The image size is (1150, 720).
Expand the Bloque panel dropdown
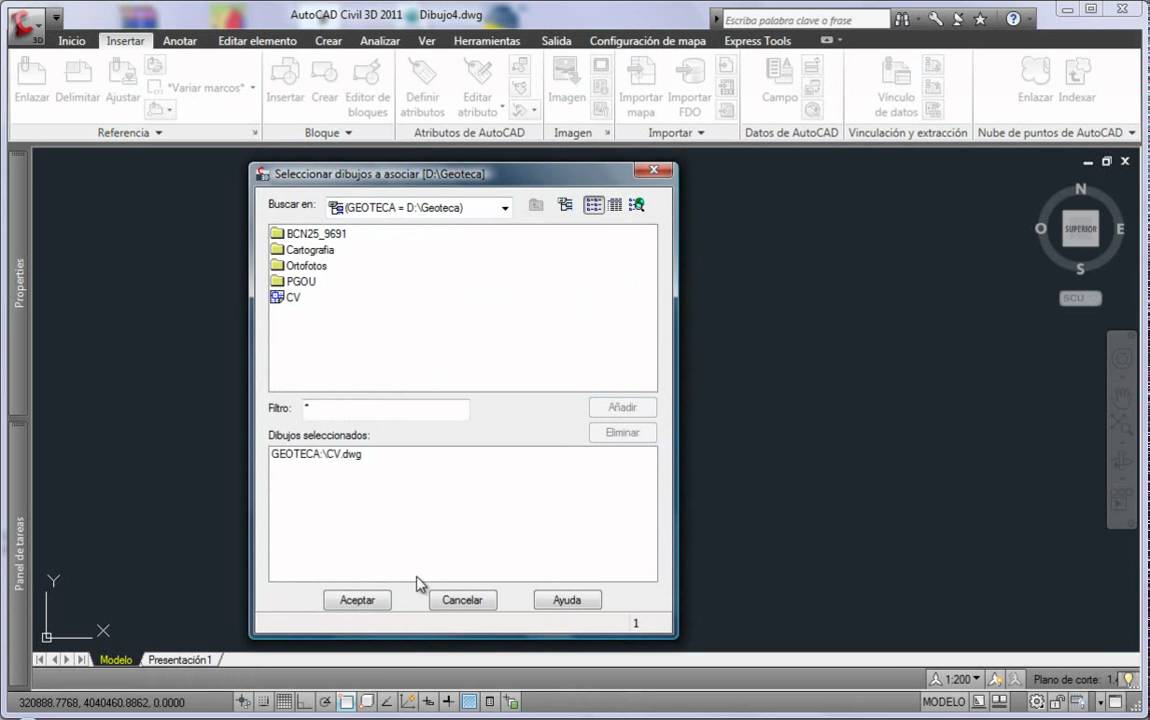pyautogui.click(x=328, y=133)
